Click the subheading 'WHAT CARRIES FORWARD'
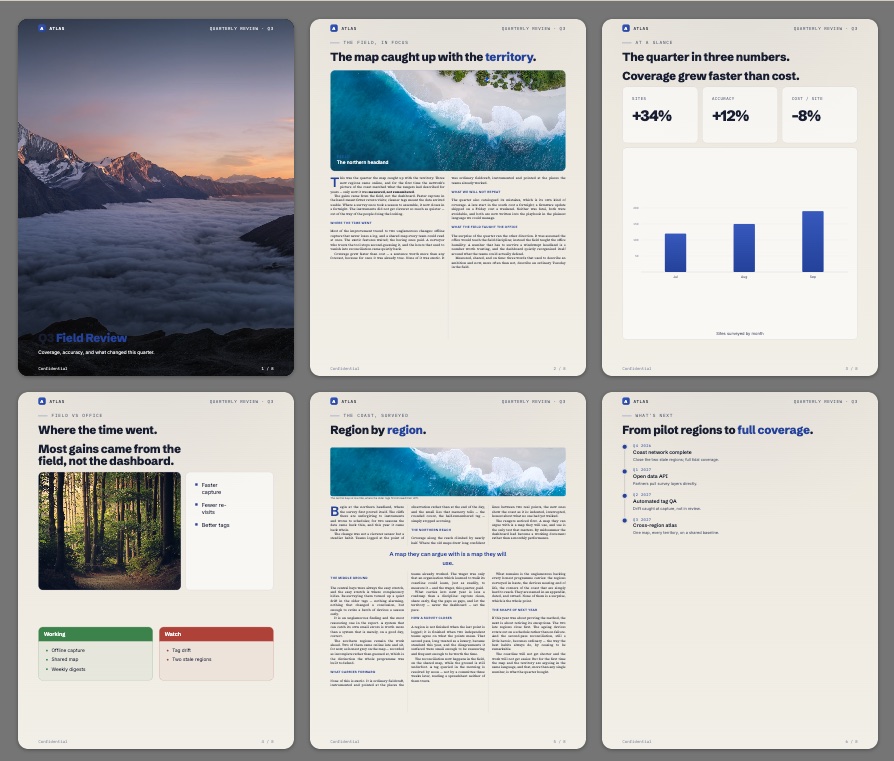The height and width of the screenshot is (761, 894). click(352, 672)
